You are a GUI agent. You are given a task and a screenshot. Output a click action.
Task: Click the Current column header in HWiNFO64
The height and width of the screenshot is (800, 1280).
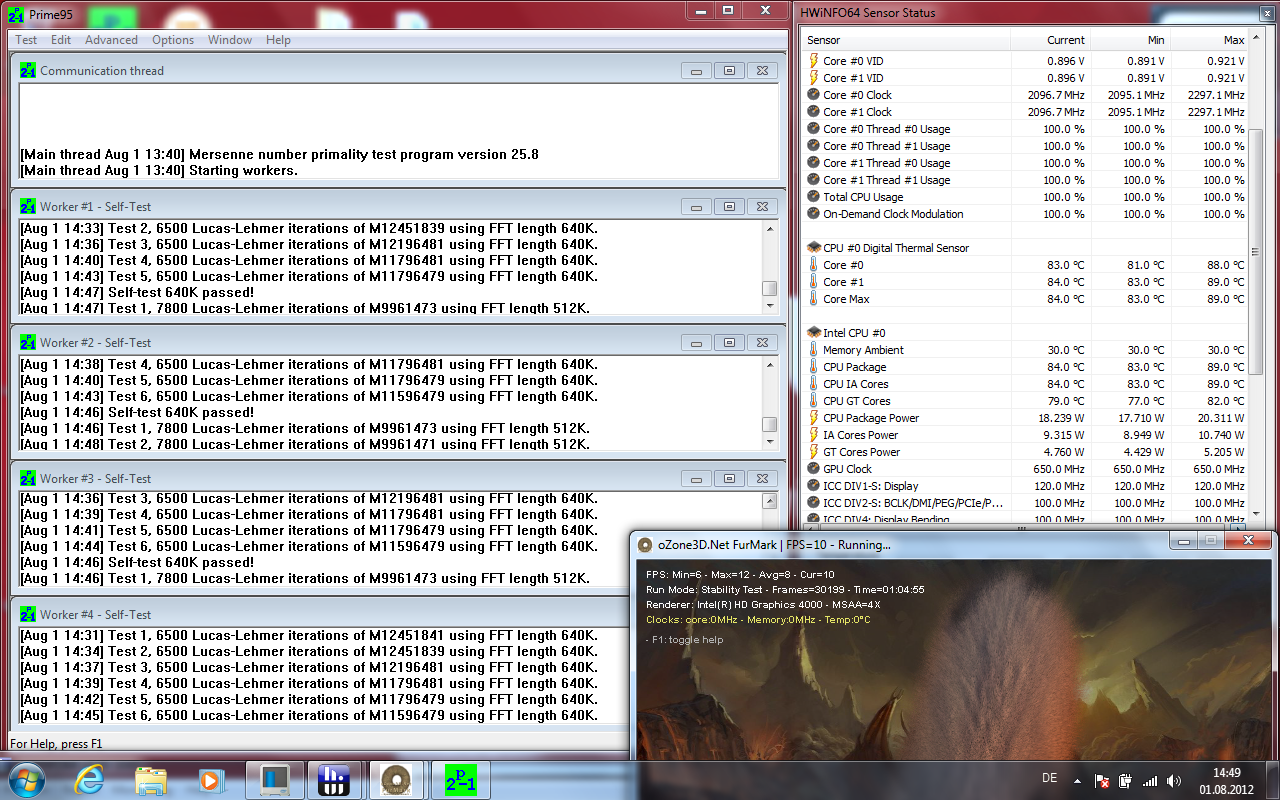click(1050, 40)
